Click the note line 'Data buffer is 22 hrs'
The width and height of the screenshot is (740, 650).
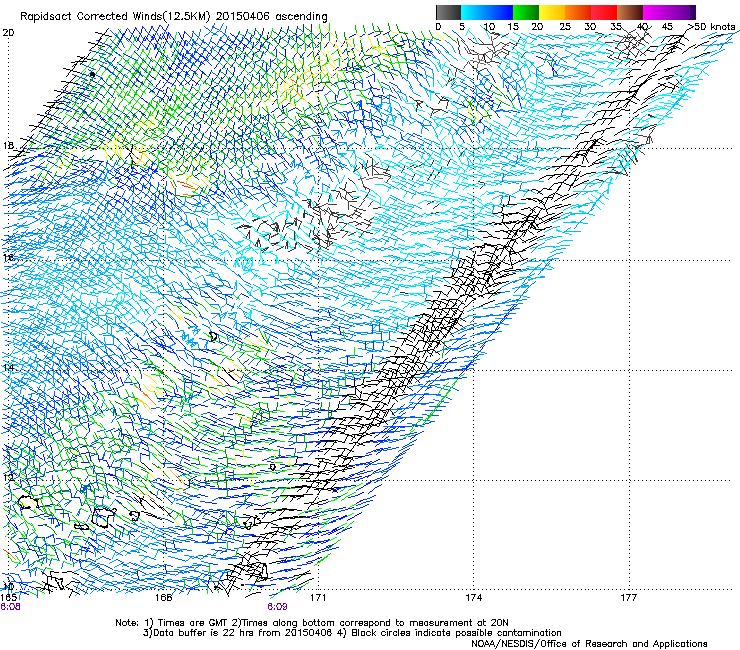click(352, 633)
